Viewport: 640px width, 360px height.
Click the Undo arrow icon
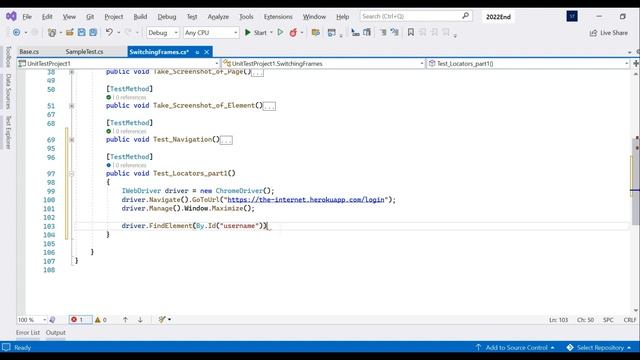(x=109, y=32)
